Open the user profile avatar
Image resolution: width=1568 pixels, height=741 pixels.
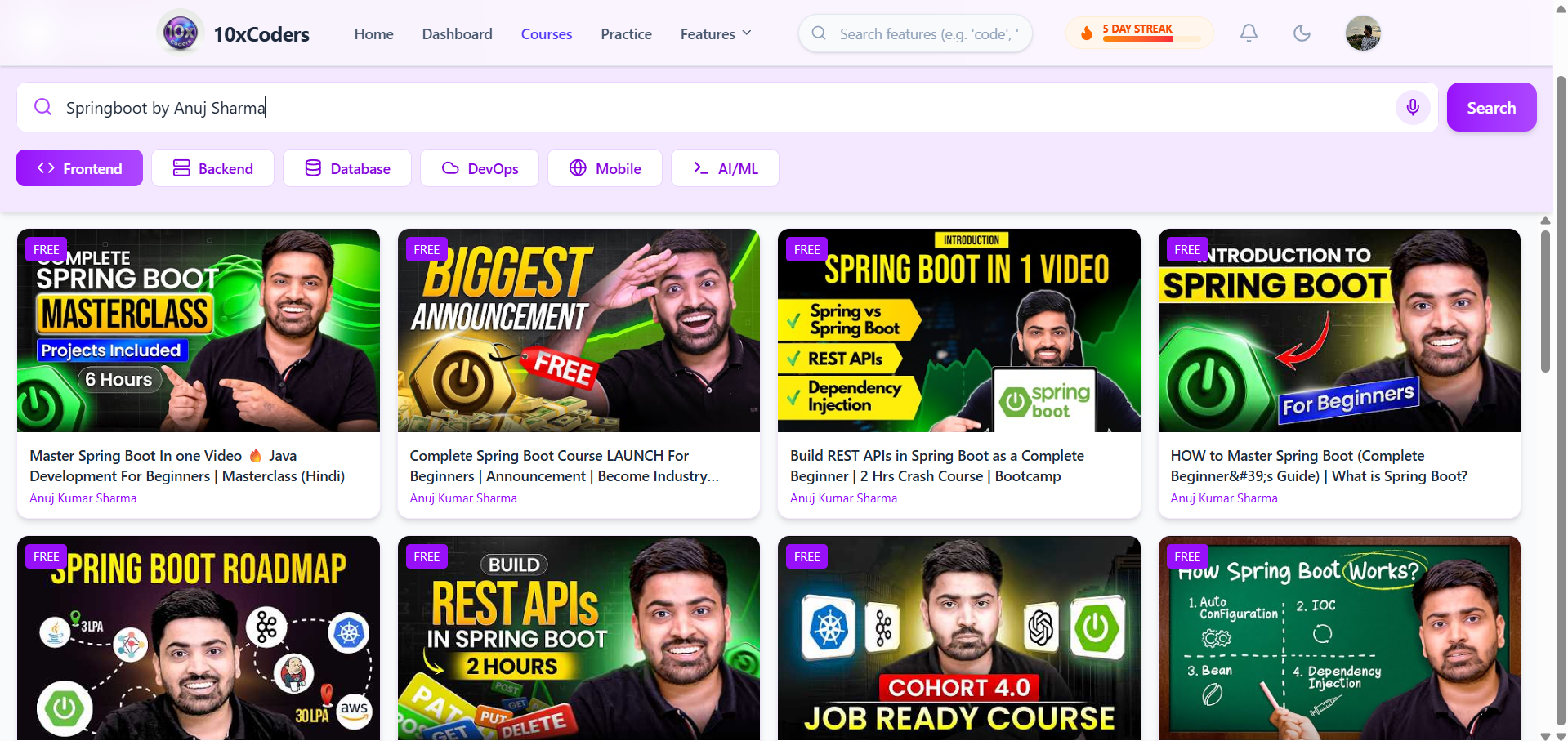tap(1363, 33)
